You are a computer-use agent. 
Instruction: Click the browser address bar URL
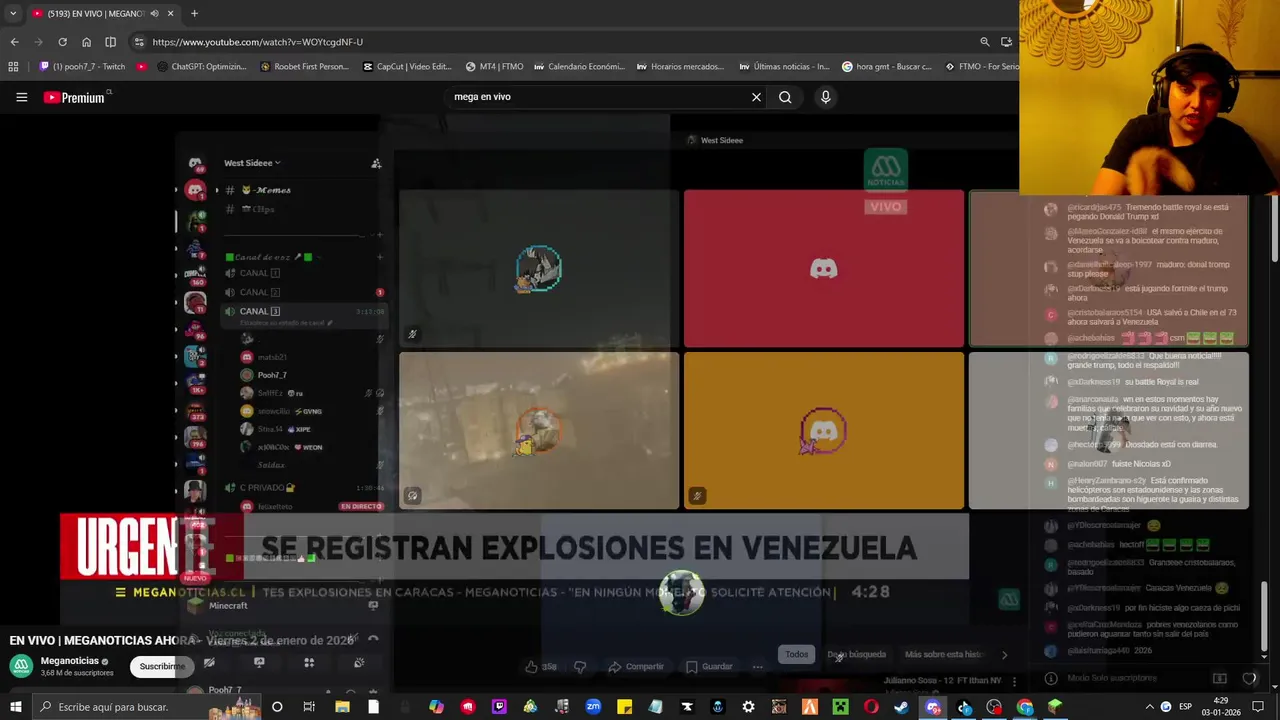(x=257, y=42)
